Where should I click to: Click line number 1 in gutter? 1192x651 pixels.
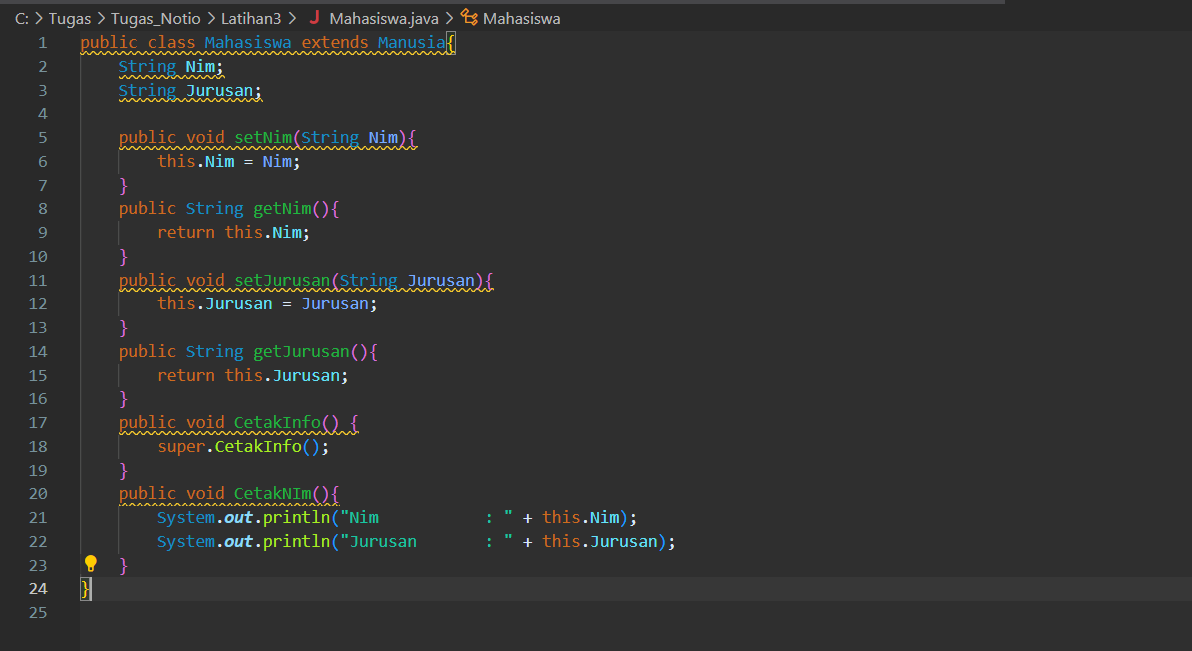[43, 43]
